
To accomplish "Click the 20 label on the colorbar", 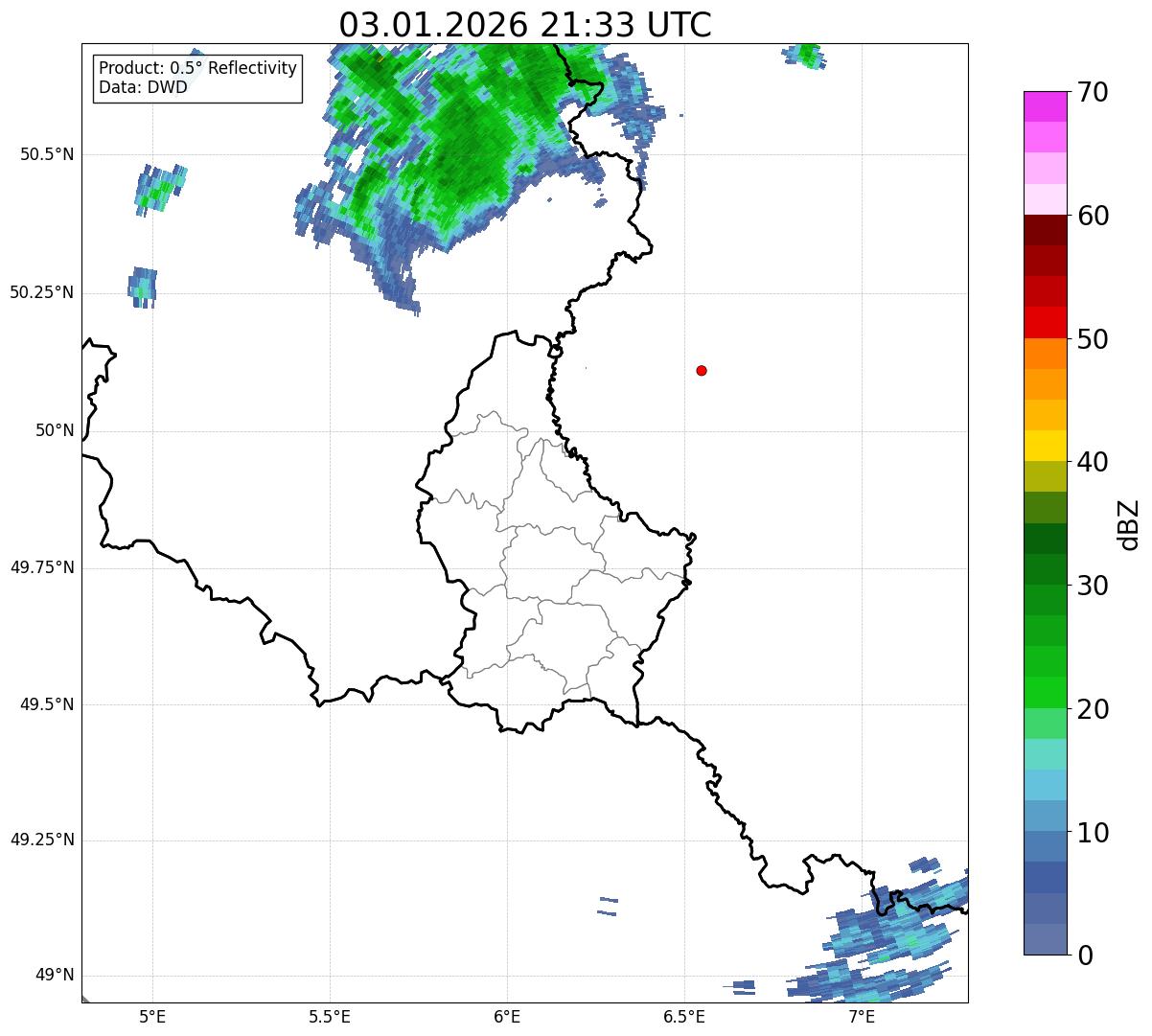I will click(x=1093, y=709).
